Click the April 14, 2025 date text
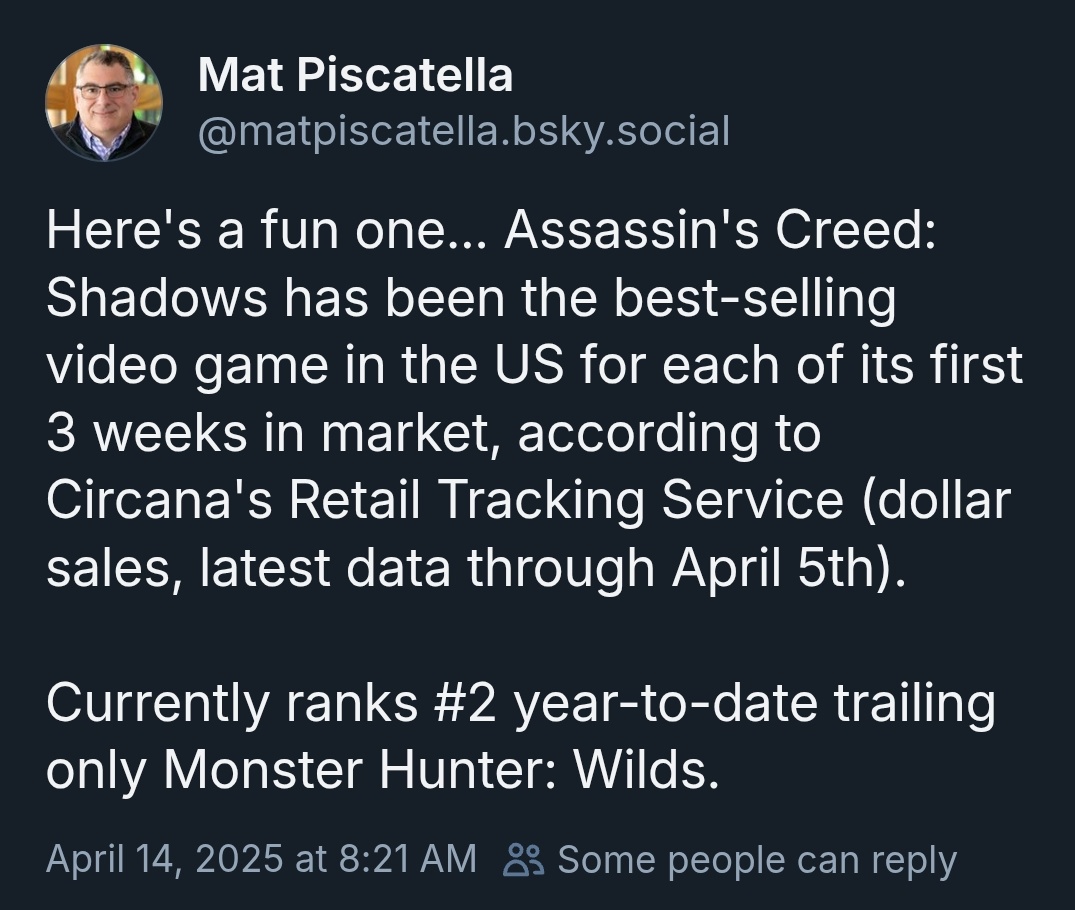This screenshot has height=910, width=1075. click(x=164, y=859)
